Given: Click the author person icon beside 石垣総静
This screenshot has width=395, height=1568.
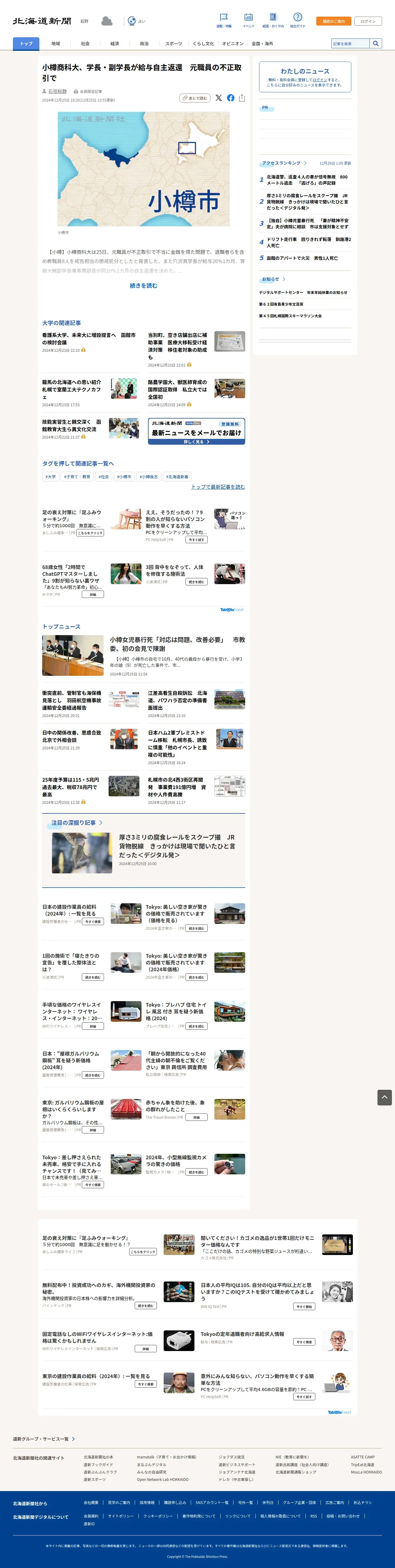Looking at the screenshot, I should pyautogui.click(x=44, y=91).
